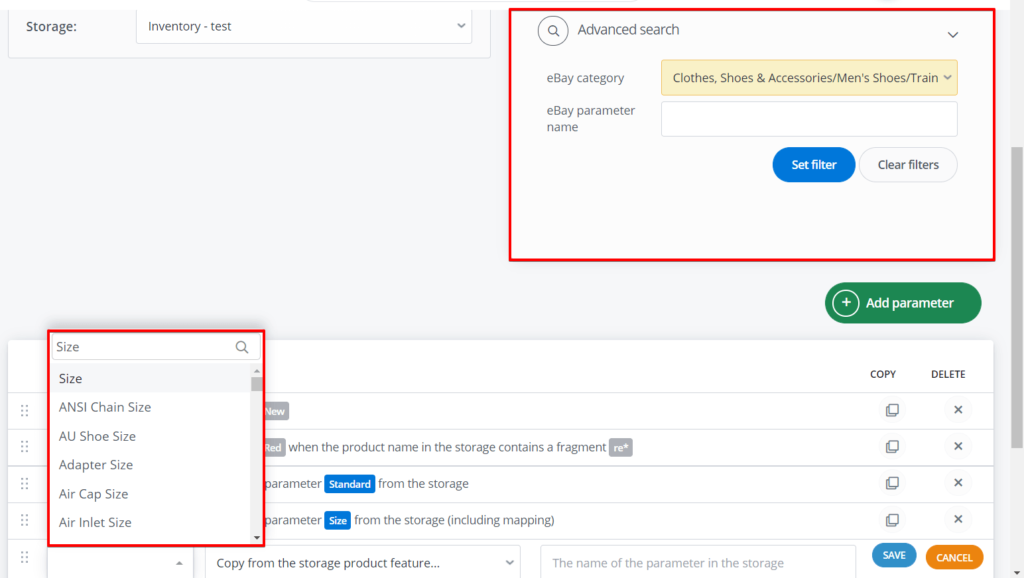Viewport: 1024px width, 578px height.
Task: Click the Advanced search magnifier icon
Action: (552, 31)
